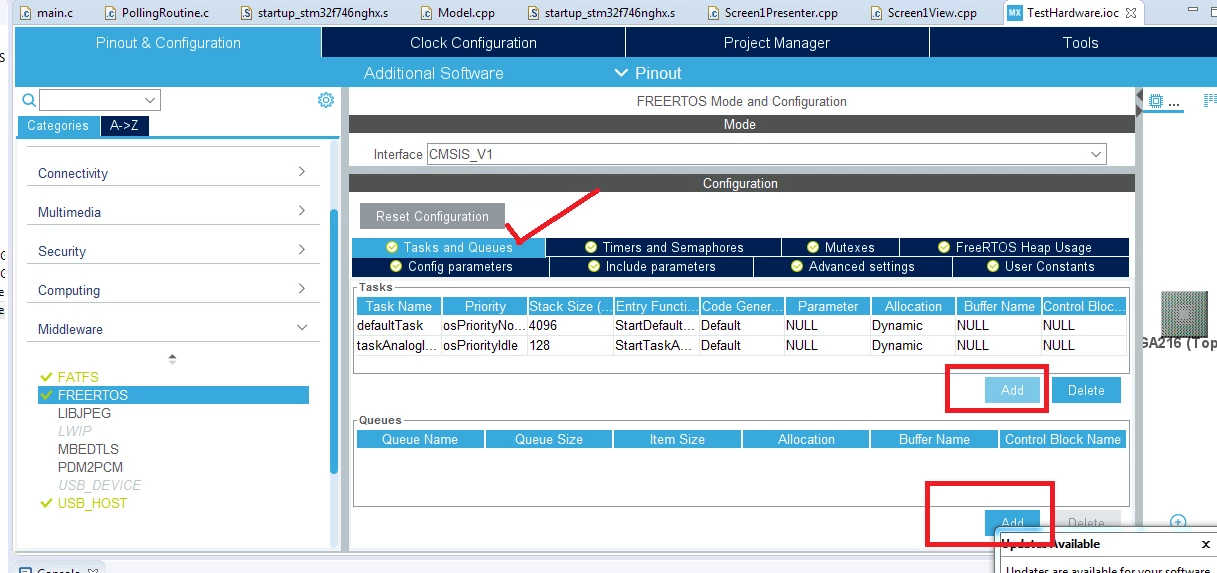Select USB_HOST middleware

pyautogui.click(x=92, y=503)
